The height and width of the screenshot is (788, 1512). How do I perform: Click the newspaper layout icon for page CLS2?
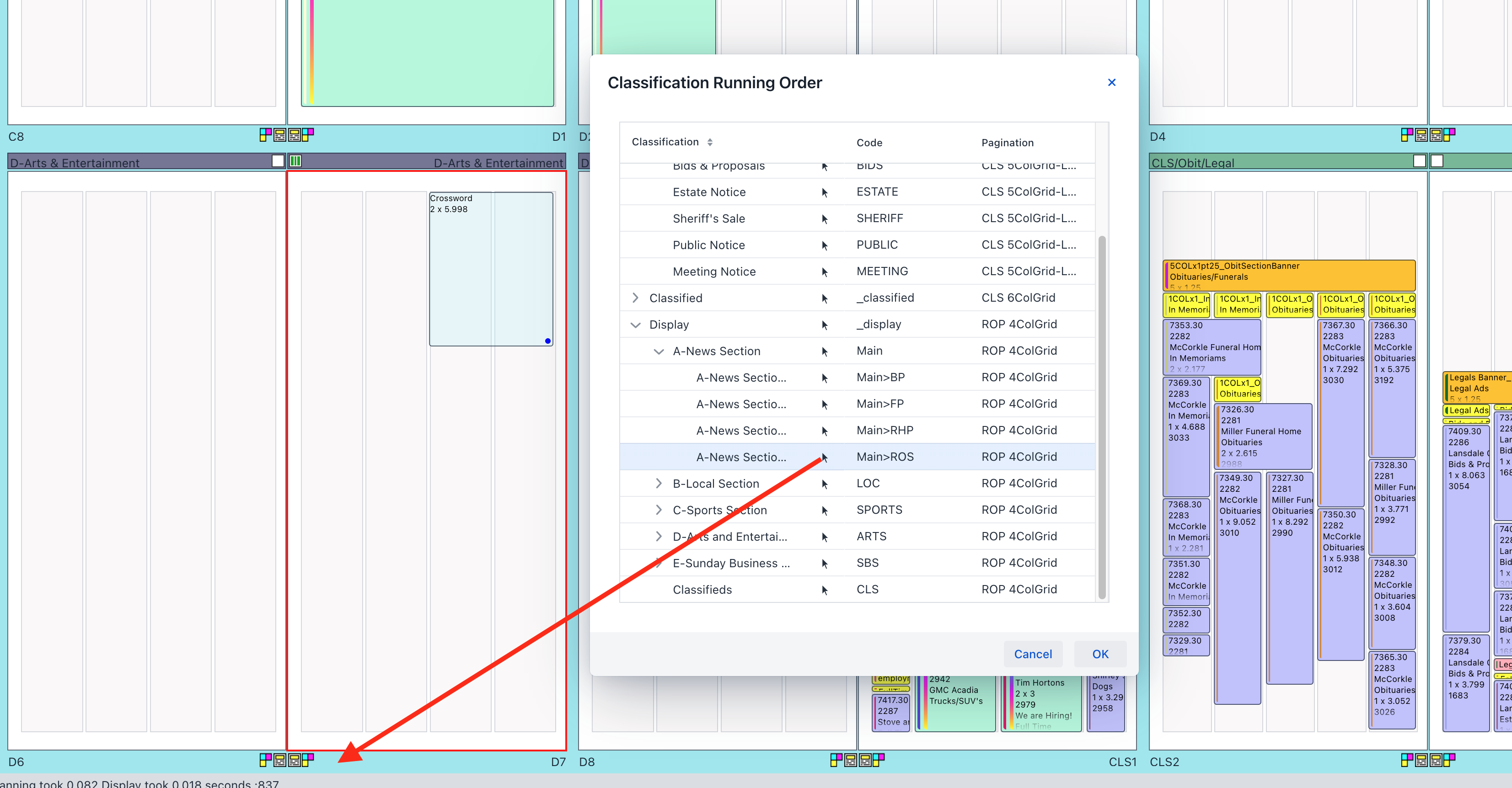[1421, 761]
